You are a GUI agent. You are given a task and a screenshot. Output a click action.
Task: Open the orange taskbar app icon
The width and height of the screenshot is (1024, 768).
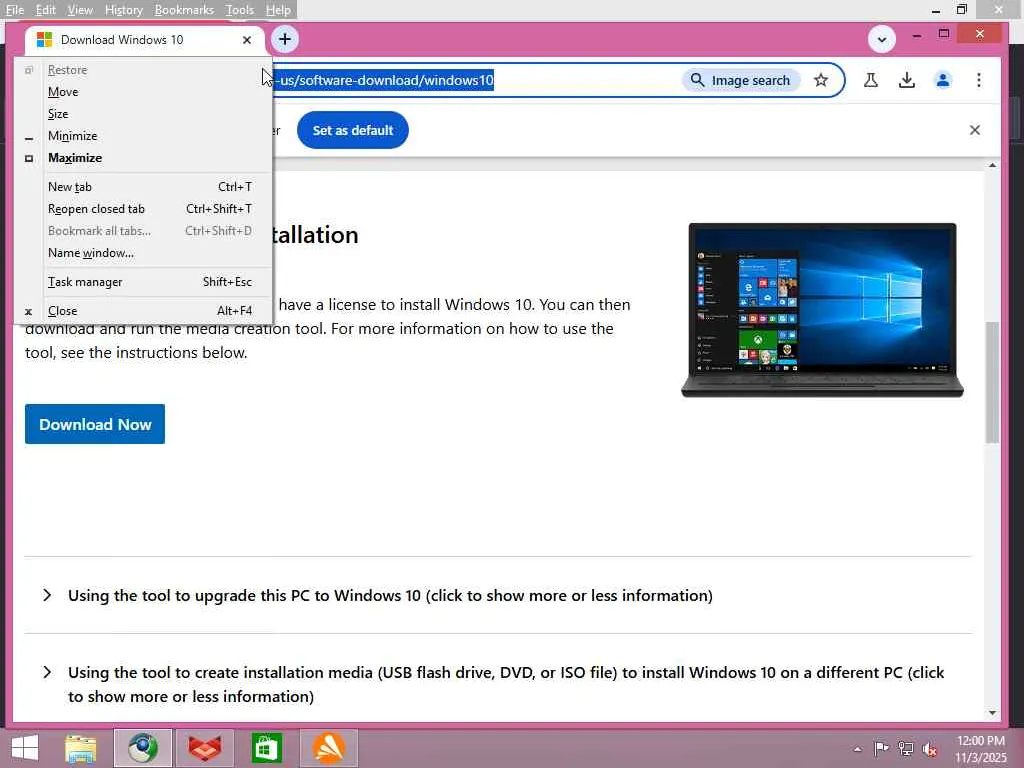(328, 748)
